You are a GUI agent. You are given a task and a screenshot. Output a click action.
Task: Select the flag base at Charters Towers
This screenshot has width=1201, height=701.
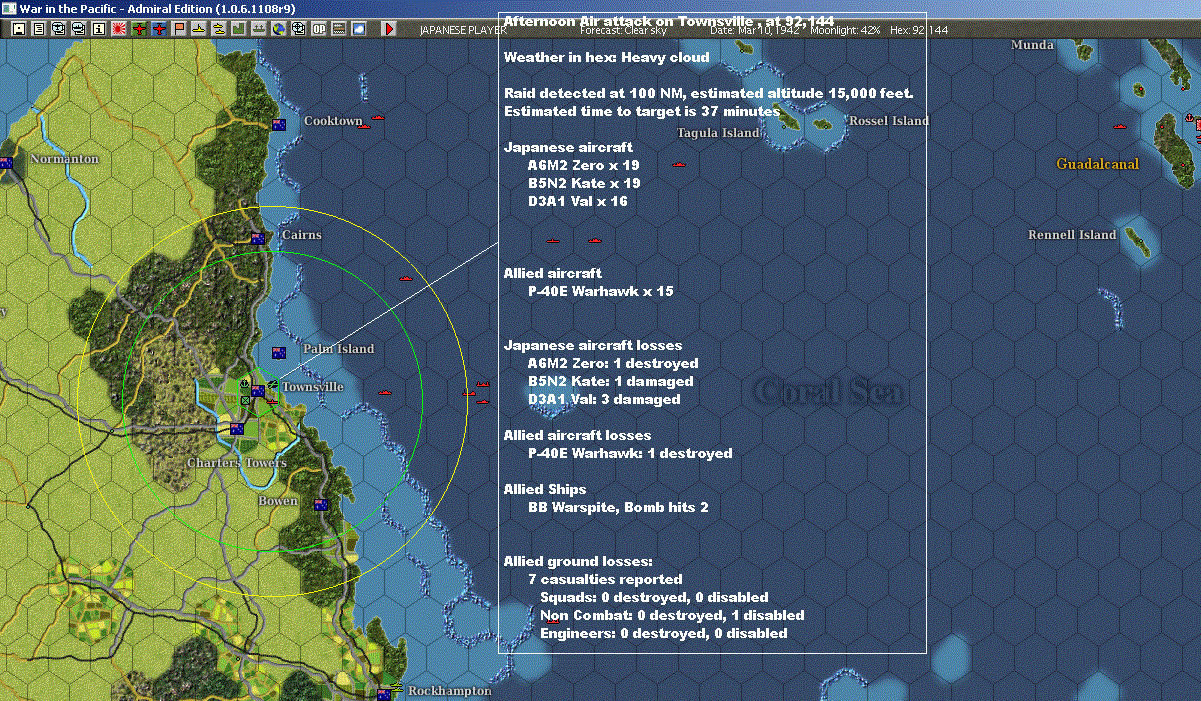pyautogui.click(x=237, y=429)
